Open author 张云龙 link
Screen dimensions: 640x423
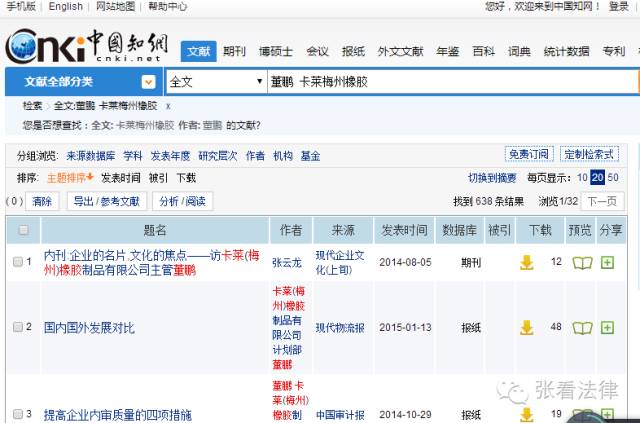click(x=287, y=263)
